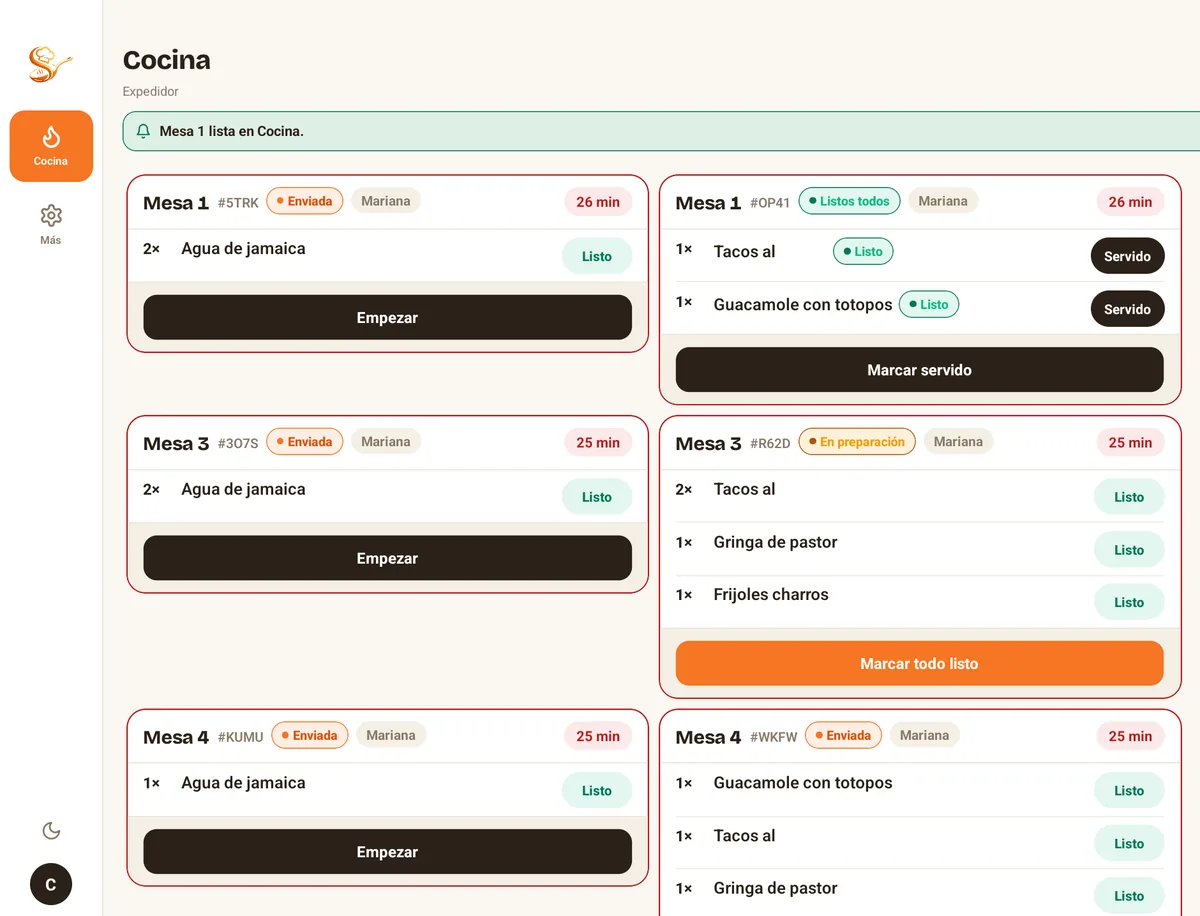
Task: Click the Enviada badge on order #3O7S
Action: (305, 442)
